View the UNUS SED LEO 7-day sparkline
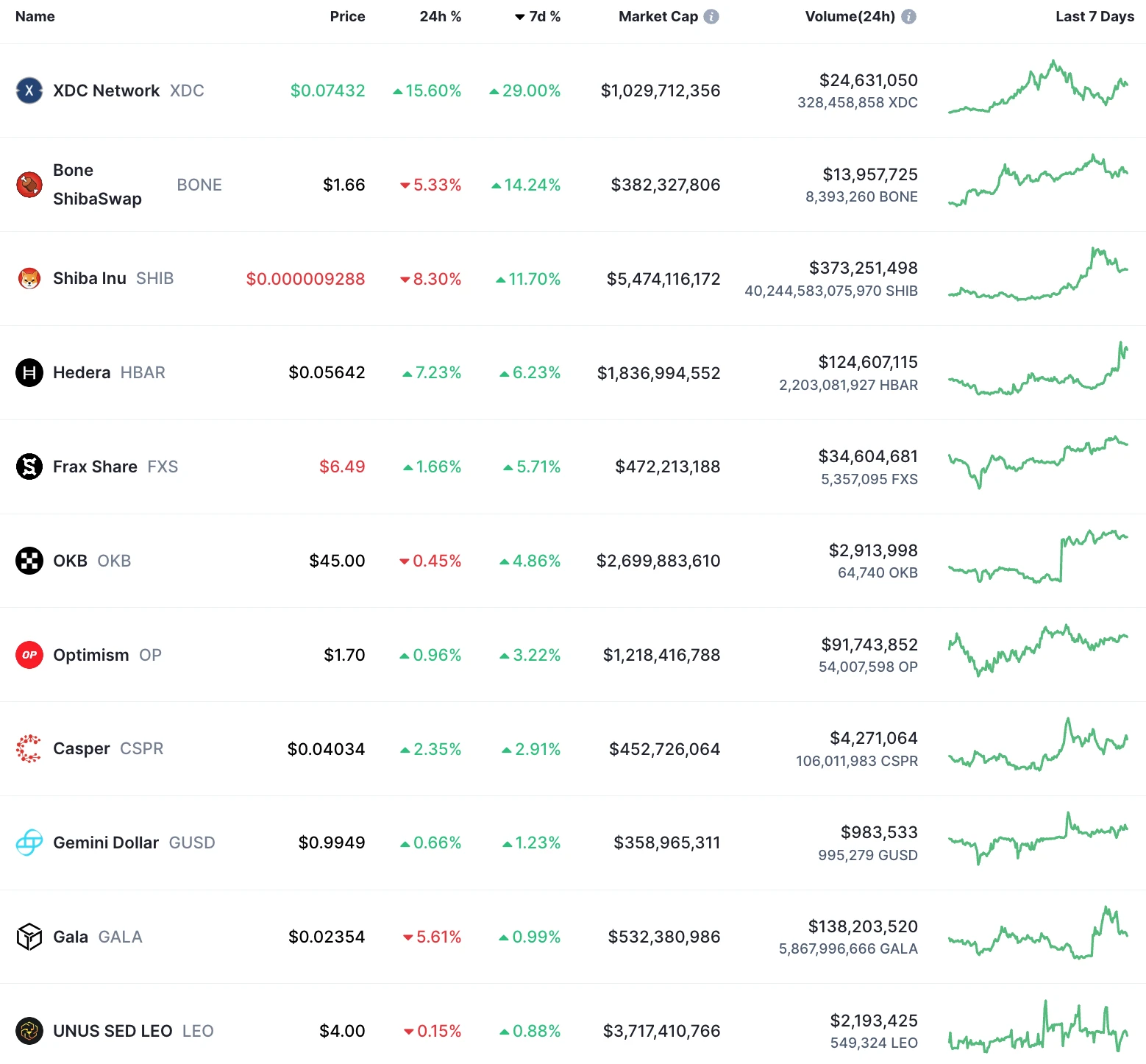Screen dimensions: 1146x1064 click(x=1038, y=1026)
